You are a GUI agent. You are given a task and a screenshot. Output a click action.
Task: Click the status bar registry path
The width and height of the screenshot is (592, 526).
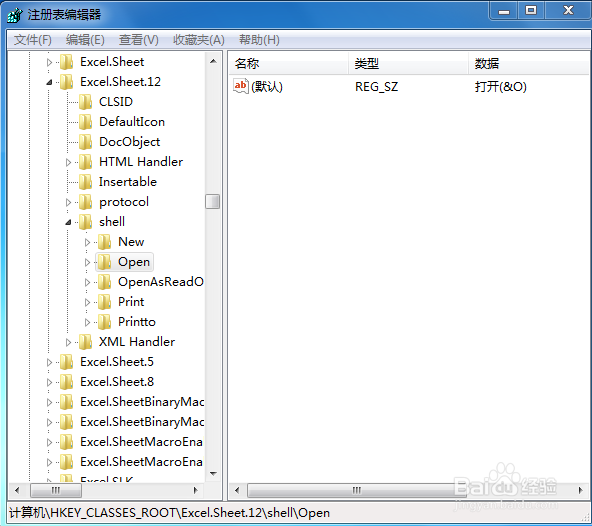[x=169, y=513]
